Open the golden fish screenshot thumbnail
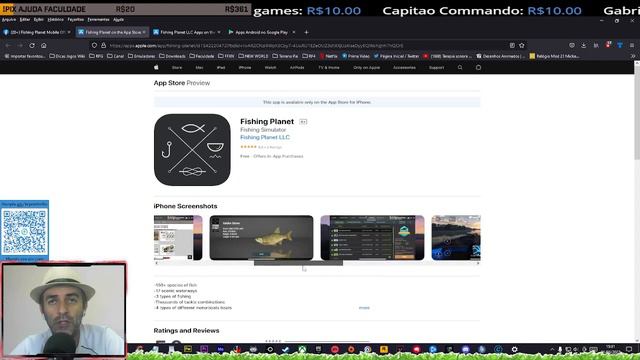The width and height of the screenshot is (640, 360). point(261,238)
